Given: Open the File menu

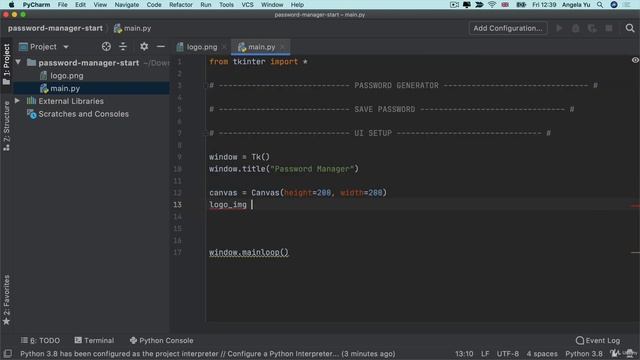Looking at the screenshot, I should point(62,5).
